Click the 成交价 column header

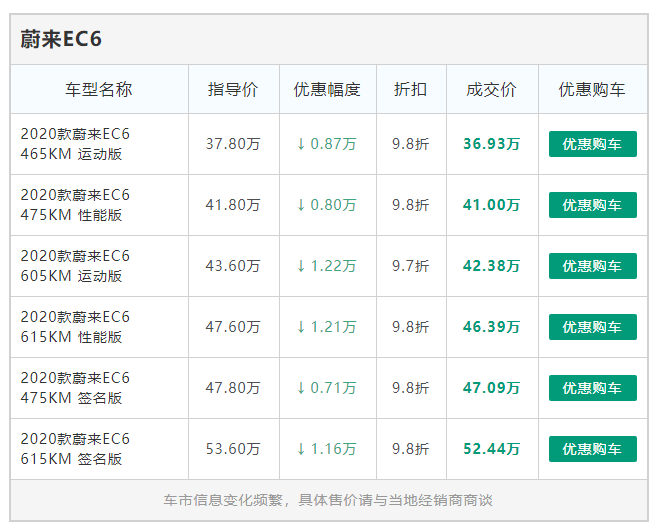[x=491, y=89]
